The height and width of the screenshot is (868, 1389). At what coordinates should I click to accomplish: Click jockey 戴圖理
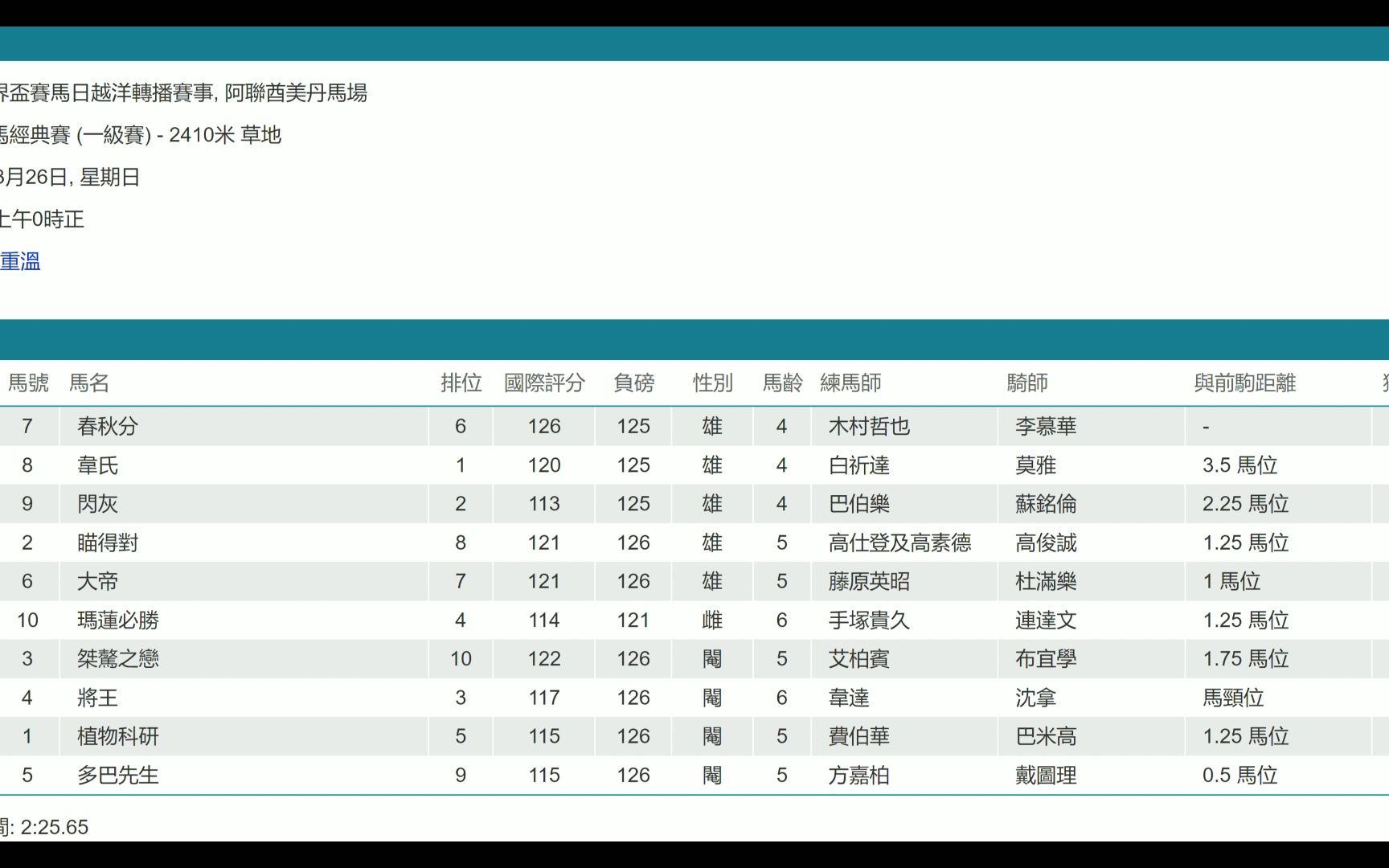1045,775
